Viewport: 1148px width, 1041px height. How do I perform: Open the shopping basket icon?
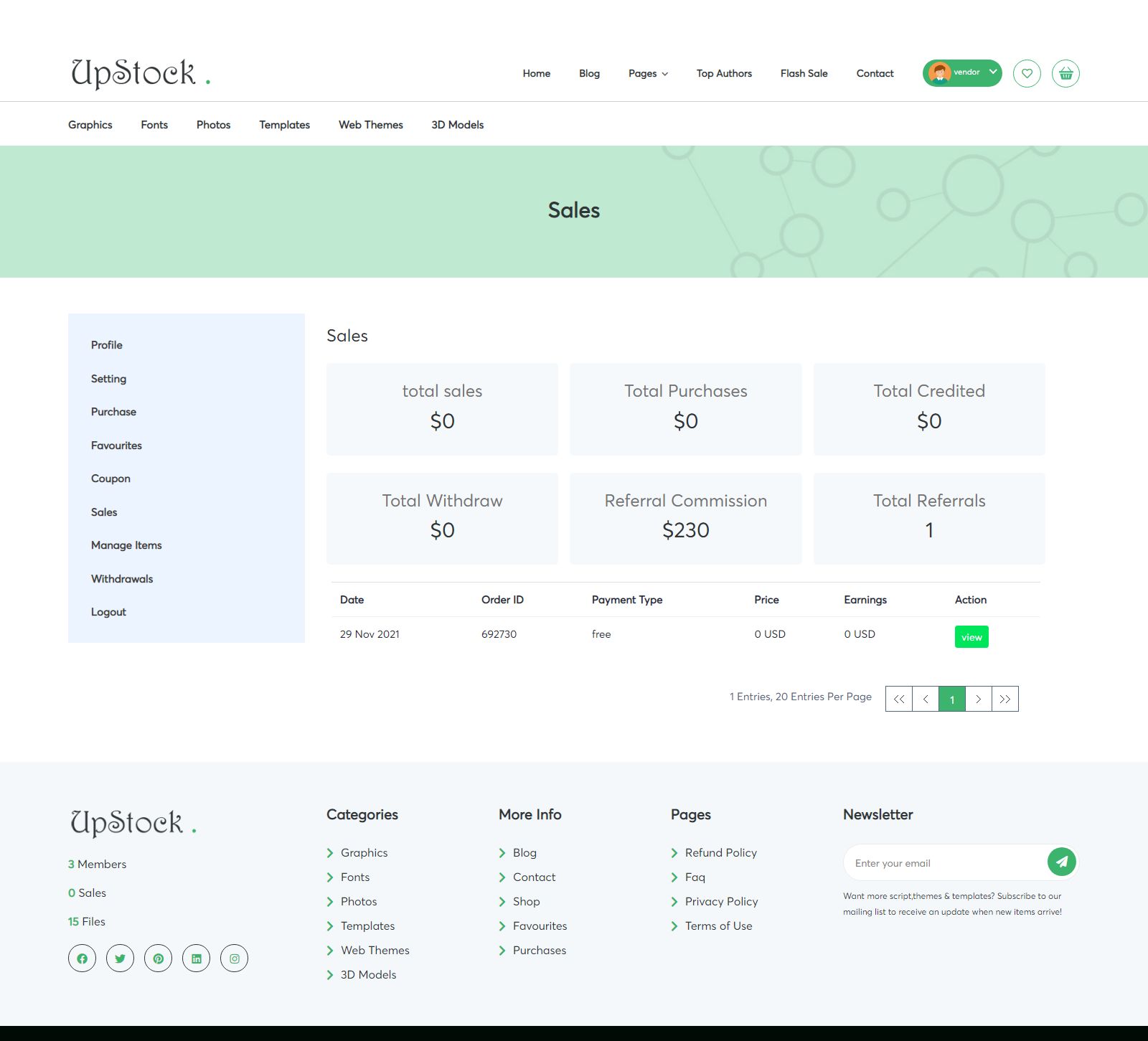1065,73
